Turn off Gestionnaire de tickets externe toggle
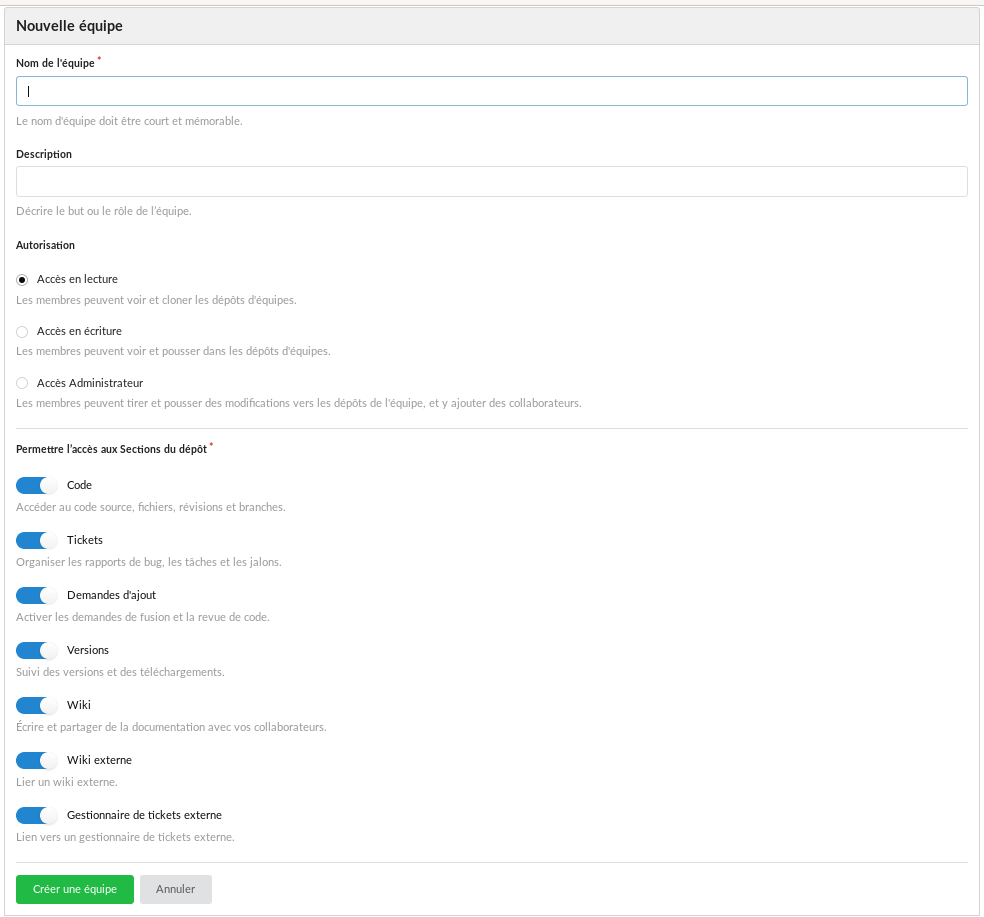Image resolution: width=984 pixels, height=917 pixels. (37, 816)
